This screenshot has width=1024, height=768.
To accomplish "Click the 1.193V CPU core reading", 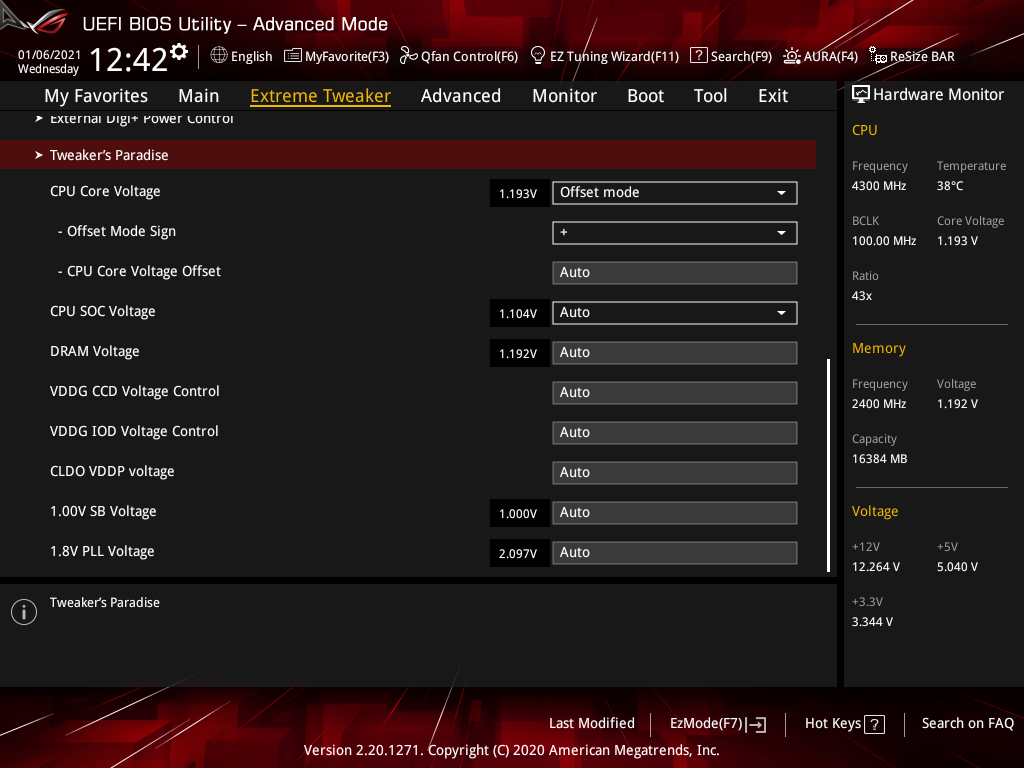I will pos(519,193).
